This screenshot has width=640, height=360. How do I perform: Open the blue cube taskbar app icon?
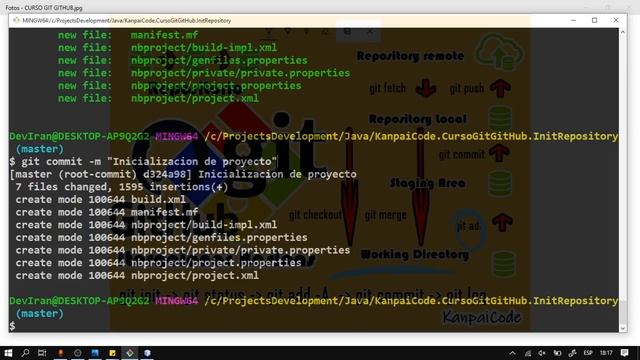coord(147,353)
